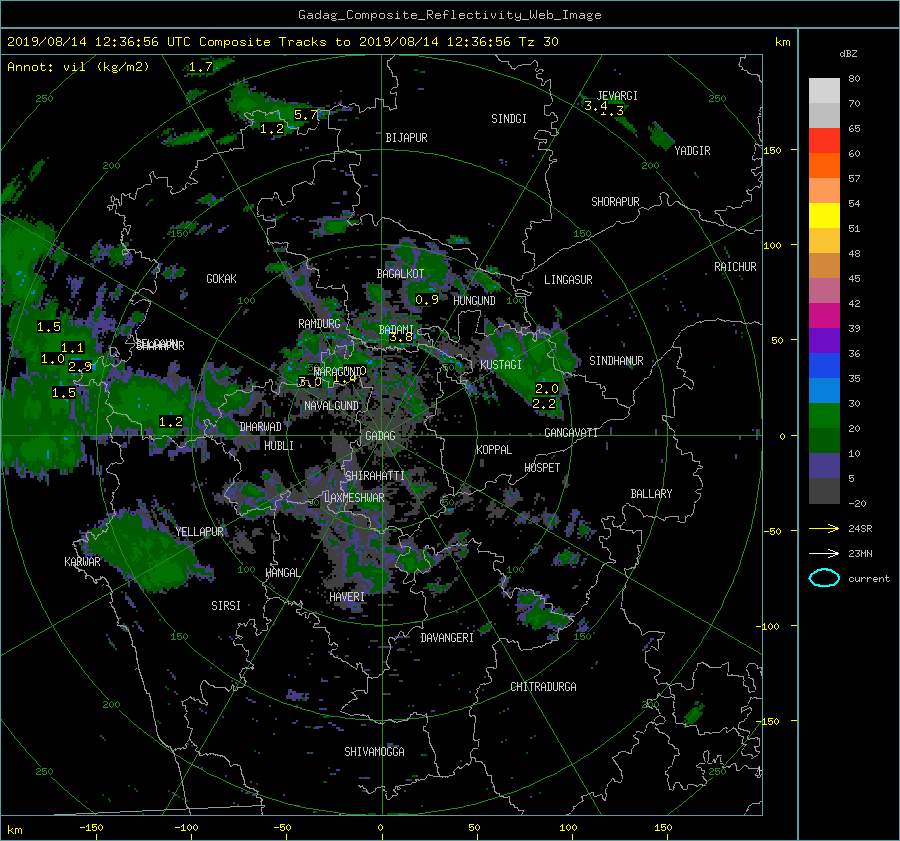This screenshot has height=841, width=900.
Task: Click the 'Annot: vil (kg/m2)' annotation label
Action: 78,67
